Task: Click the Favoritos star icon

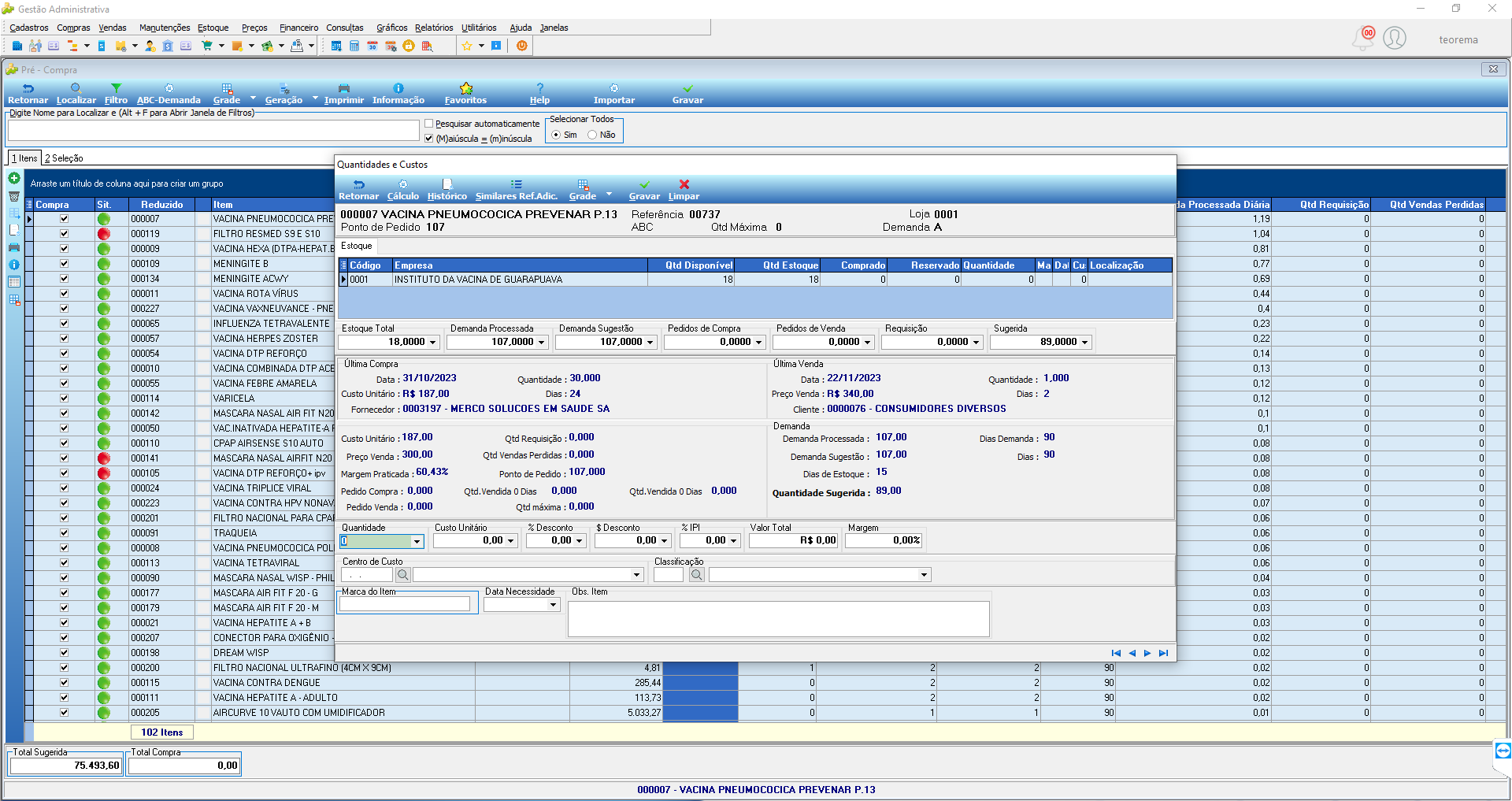Action: coord(465,88)
